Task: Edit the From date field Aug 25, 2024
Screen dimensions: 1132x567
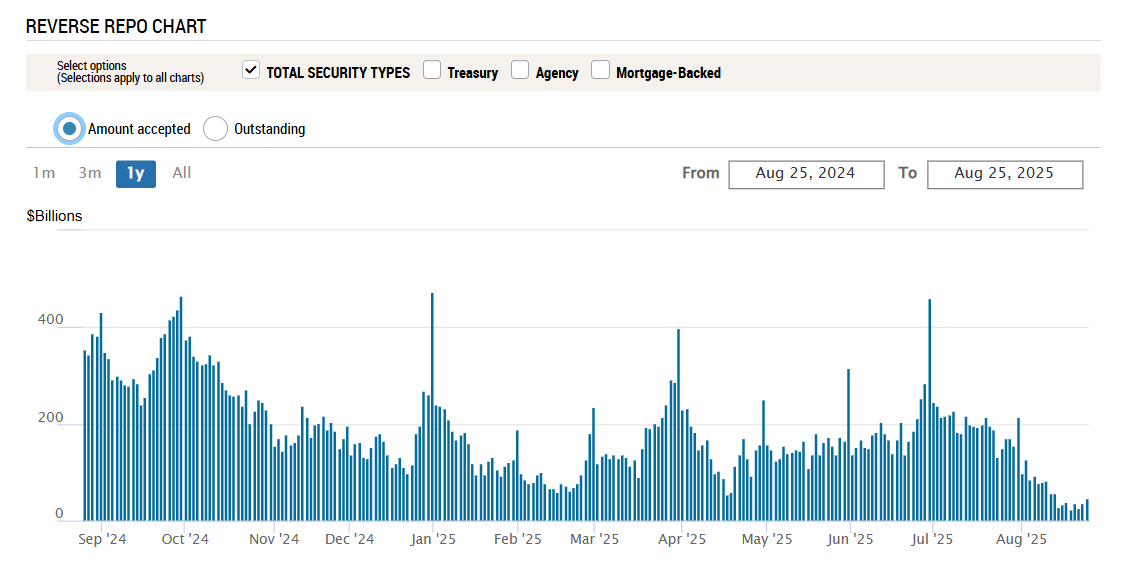Action: [806, 174]
